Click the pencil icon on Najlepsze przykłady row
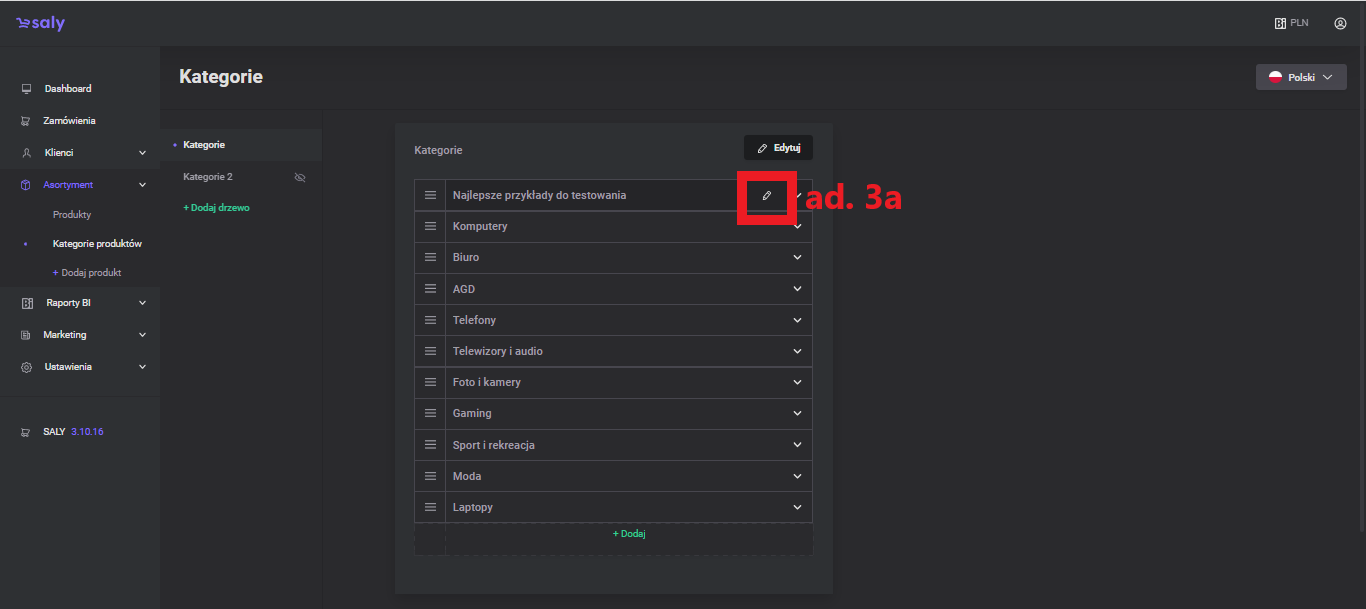Screen dimensions: 1366x609 (766, 196)
